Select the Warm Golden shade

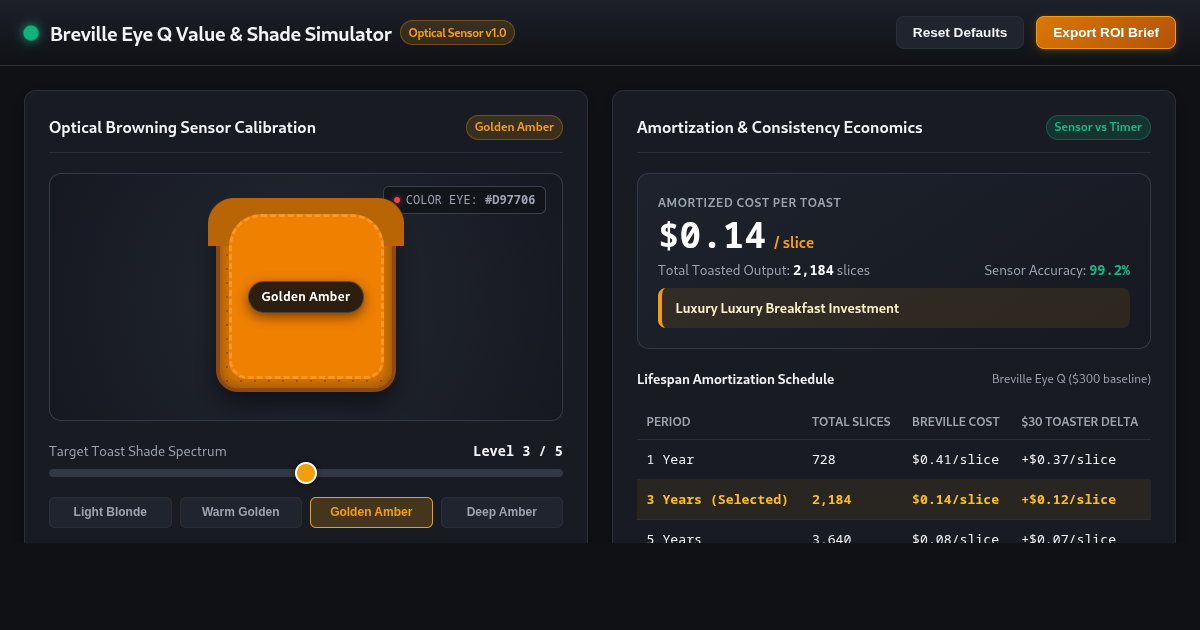click(x=241, y=512)
